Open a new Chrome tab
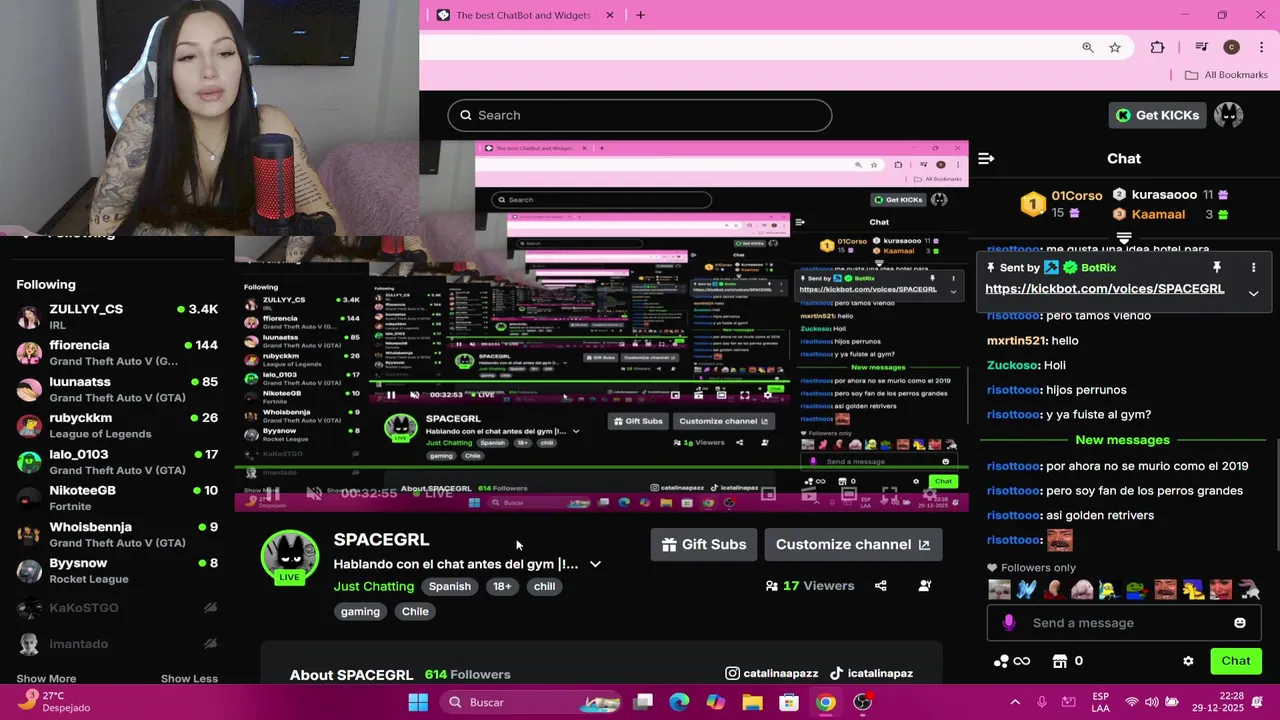Screen dimensions: 1280x720 click(x=640, y=15)
